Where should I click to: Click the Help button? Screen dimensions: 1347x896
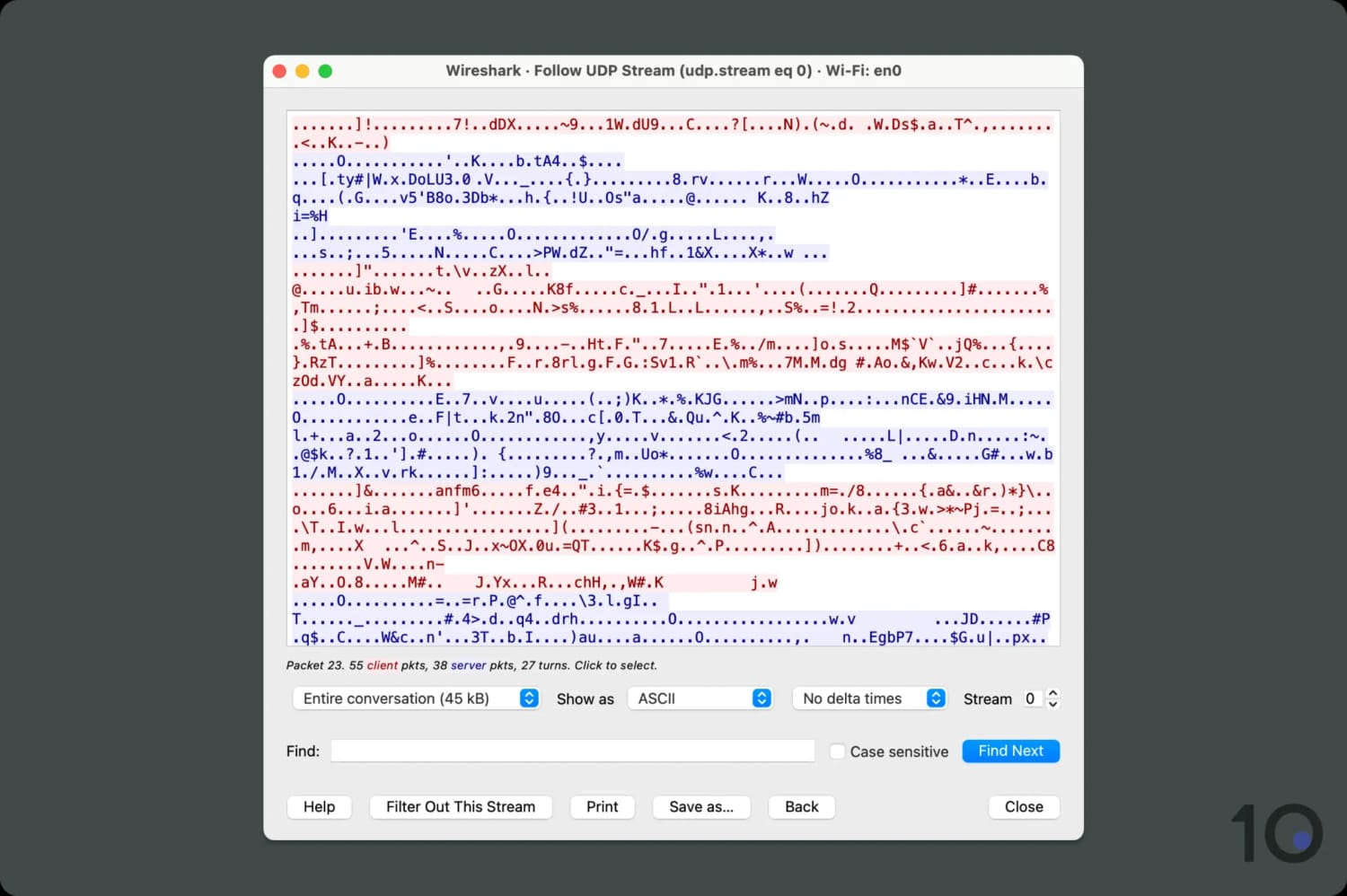(319, 807)
